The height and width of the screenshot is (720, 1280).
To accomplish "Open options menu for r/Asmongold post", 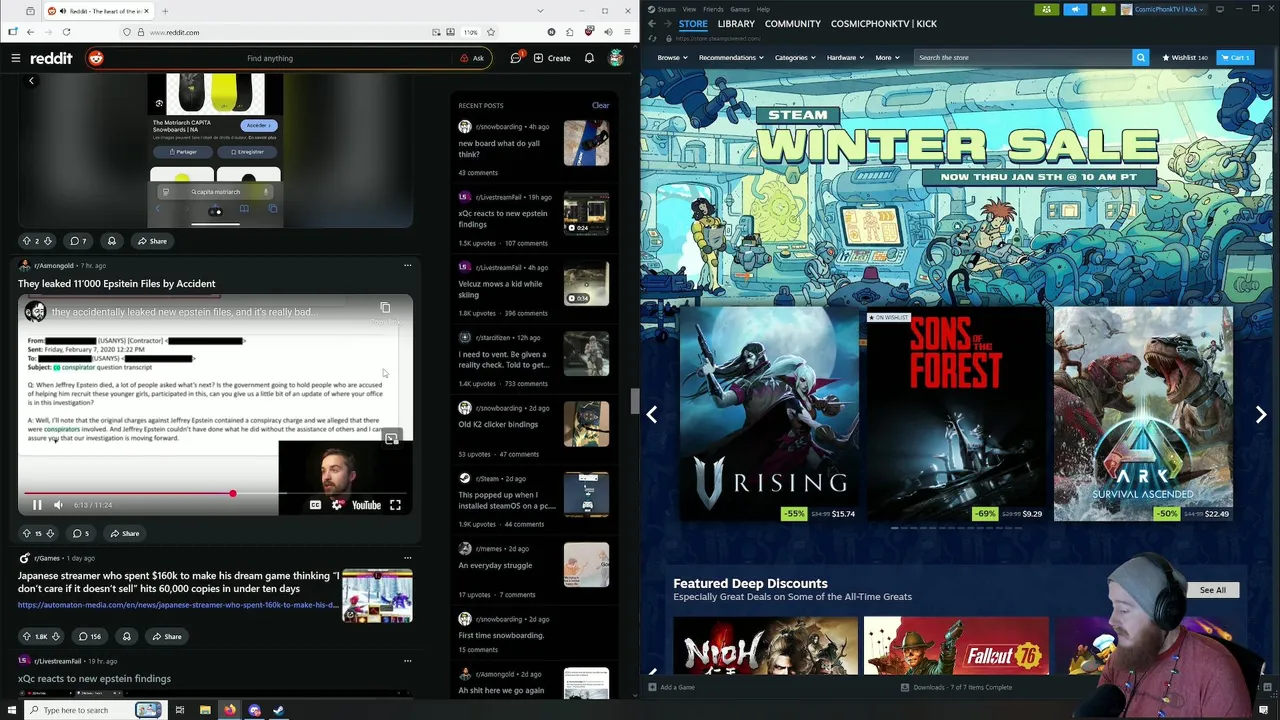I will click(407, 265).
